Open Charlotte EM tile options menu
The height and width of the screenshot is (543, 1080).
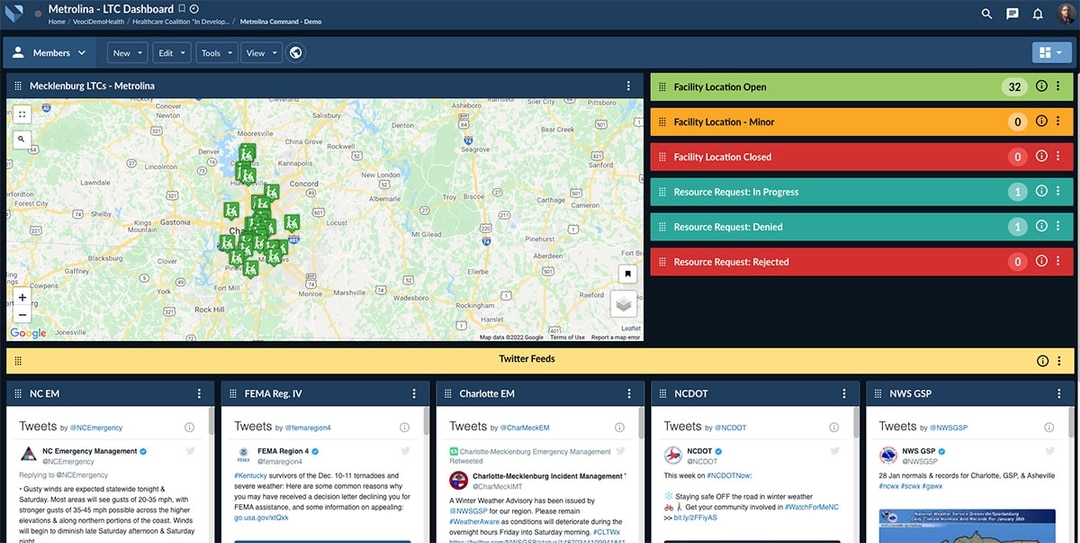pos(629,393)
